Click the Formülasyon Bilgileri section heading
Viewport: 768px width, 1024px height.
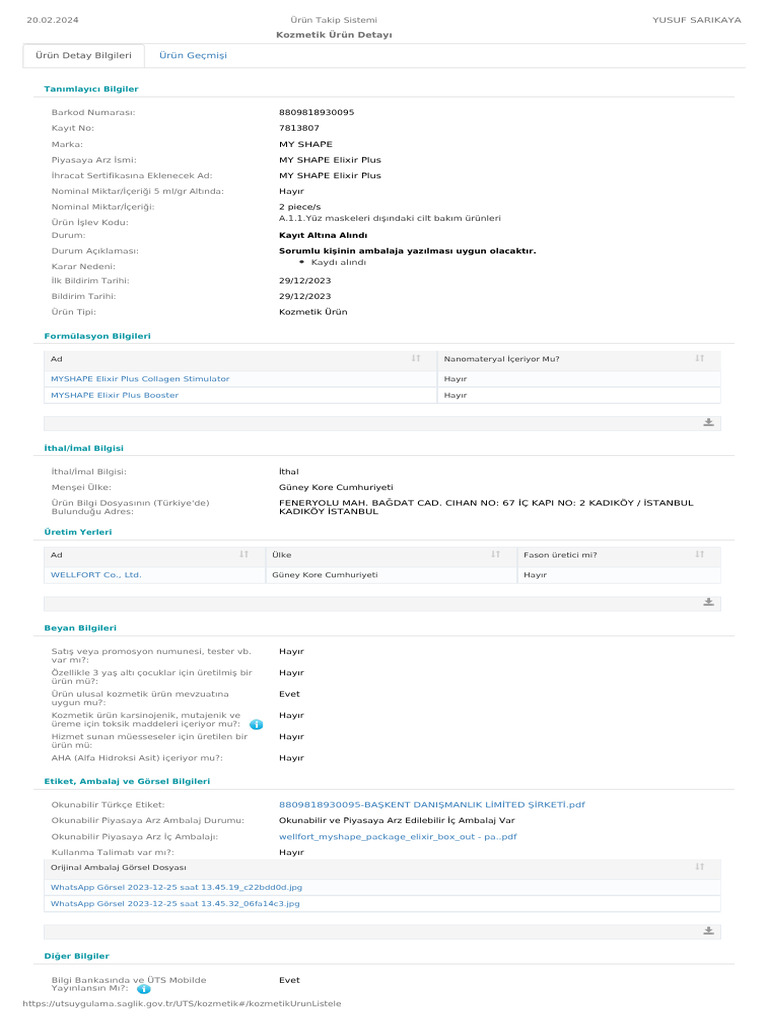pyautogui.click(x=97, y=336)
